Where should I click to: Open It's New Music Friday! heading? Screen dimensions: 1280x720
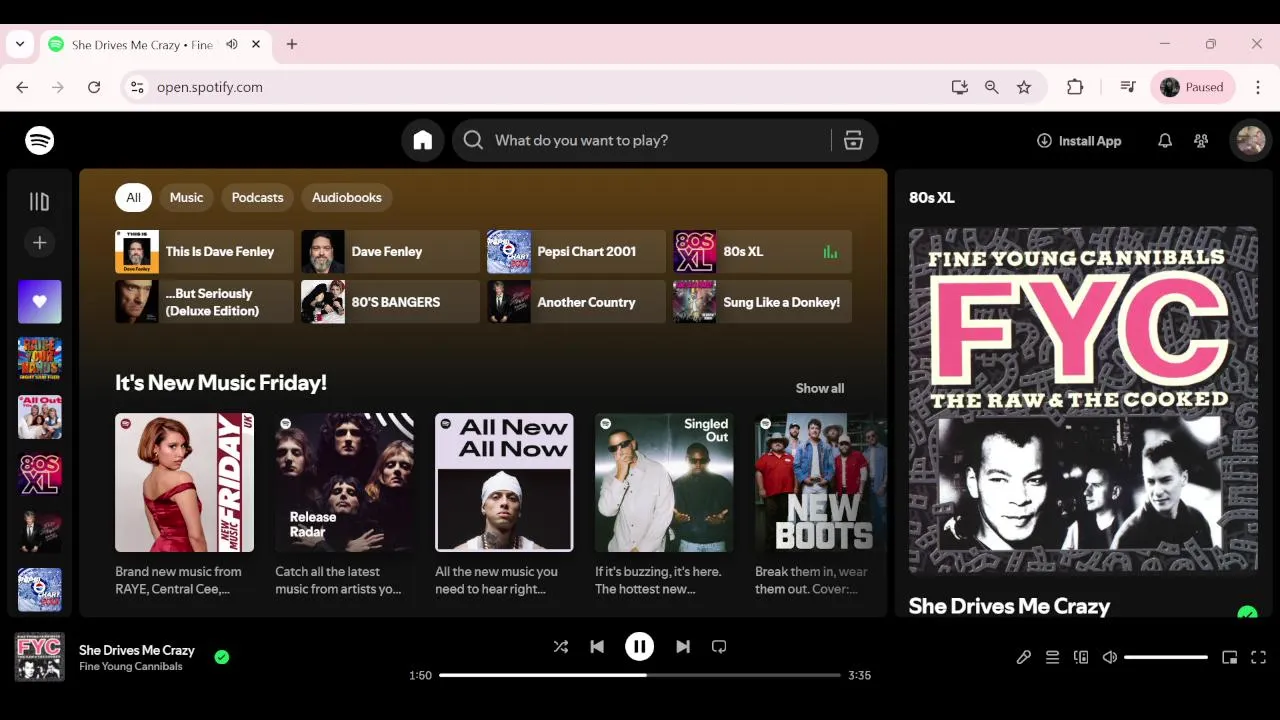[221, 383]
